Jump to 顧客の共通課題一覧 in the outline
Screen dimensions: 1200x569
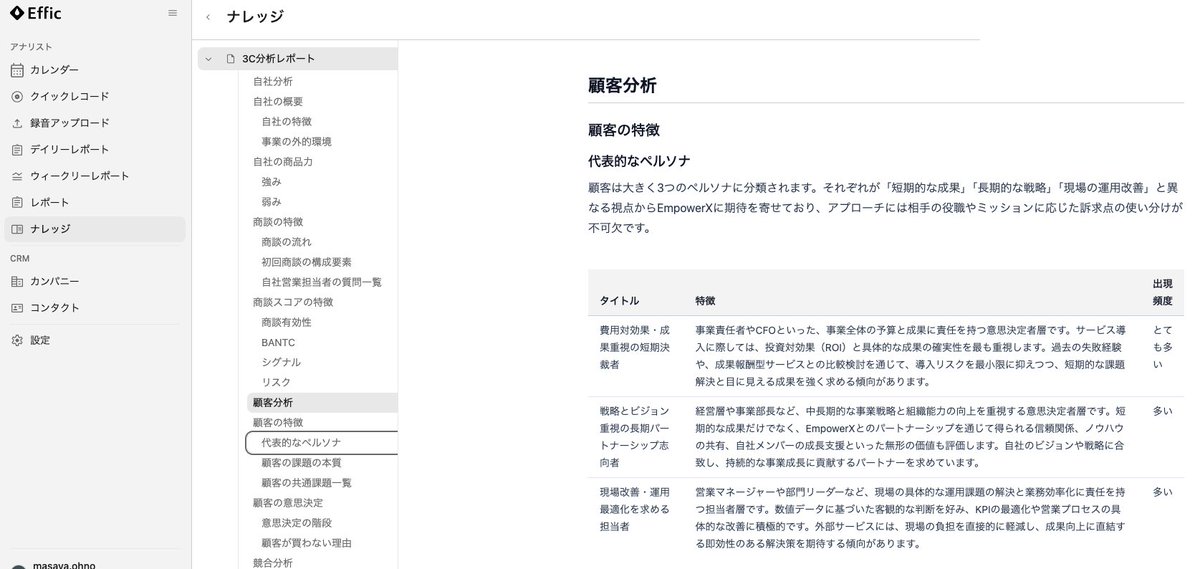306,483
